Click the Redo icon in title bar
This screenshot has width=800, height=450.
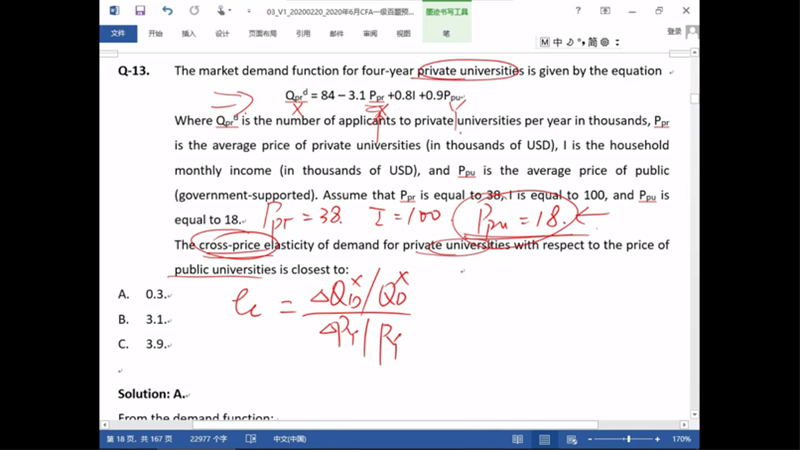(x=193, y=11)
